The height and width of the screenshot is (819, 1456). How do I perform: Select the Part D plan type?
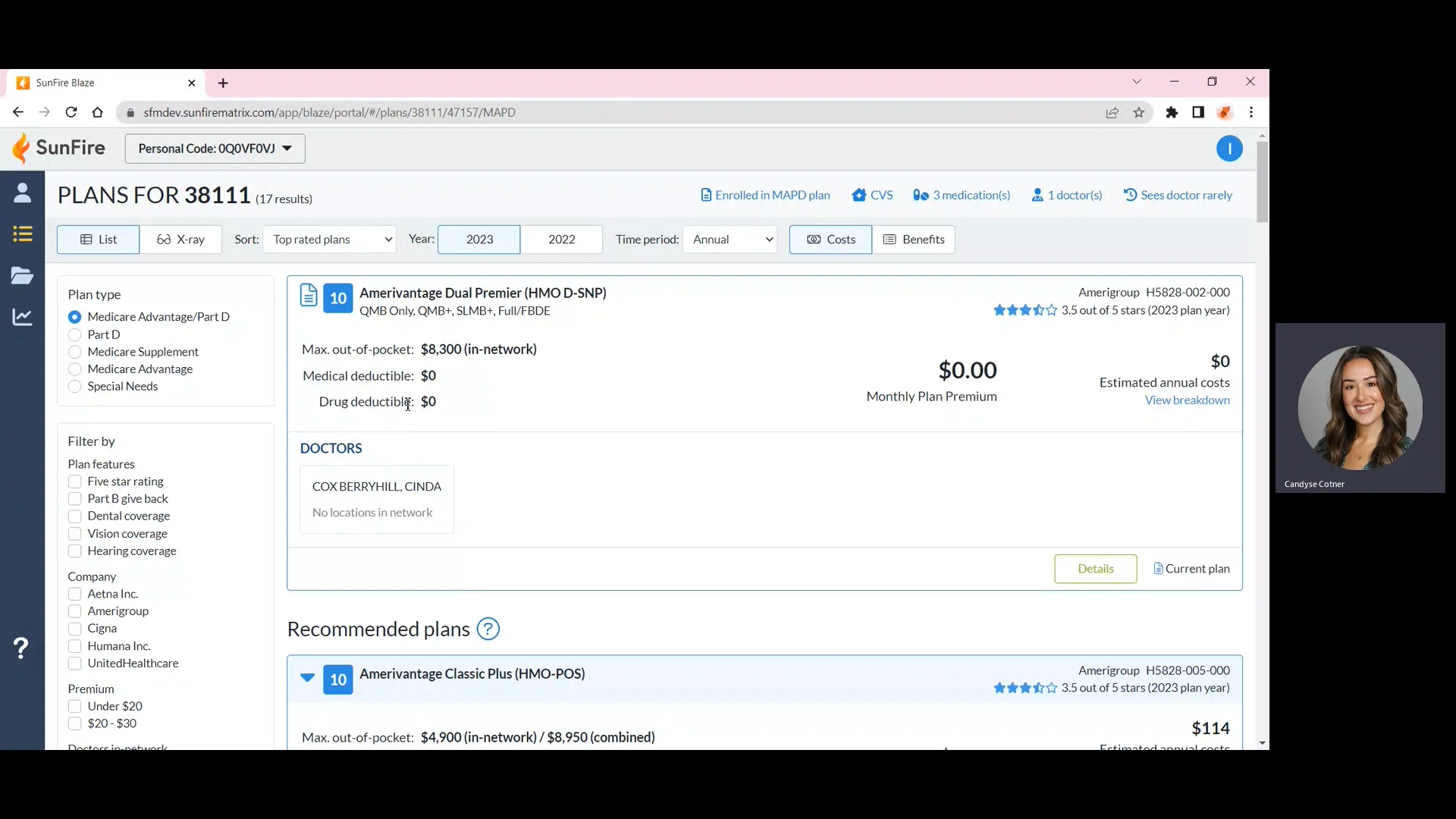[74, 334]
